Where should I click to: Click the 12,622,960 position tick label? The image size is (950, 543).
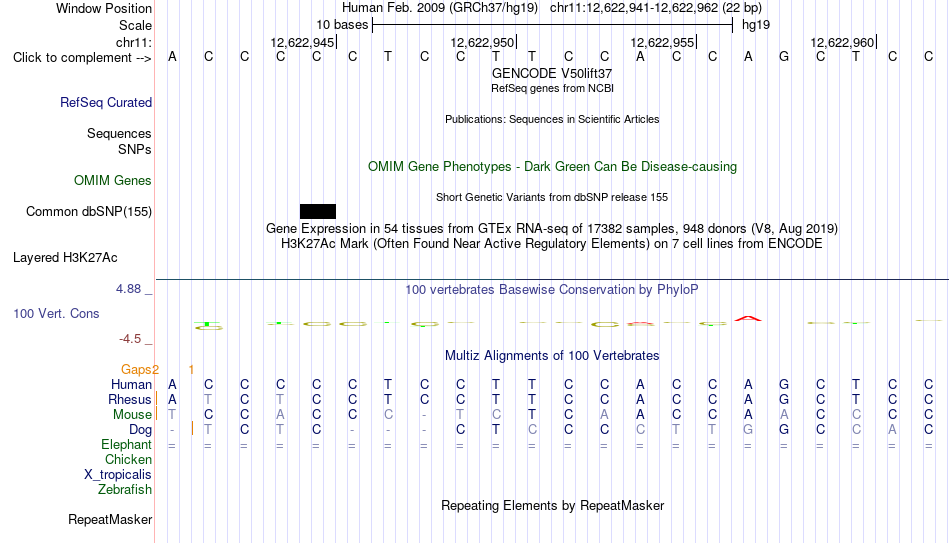coord(842,42)
